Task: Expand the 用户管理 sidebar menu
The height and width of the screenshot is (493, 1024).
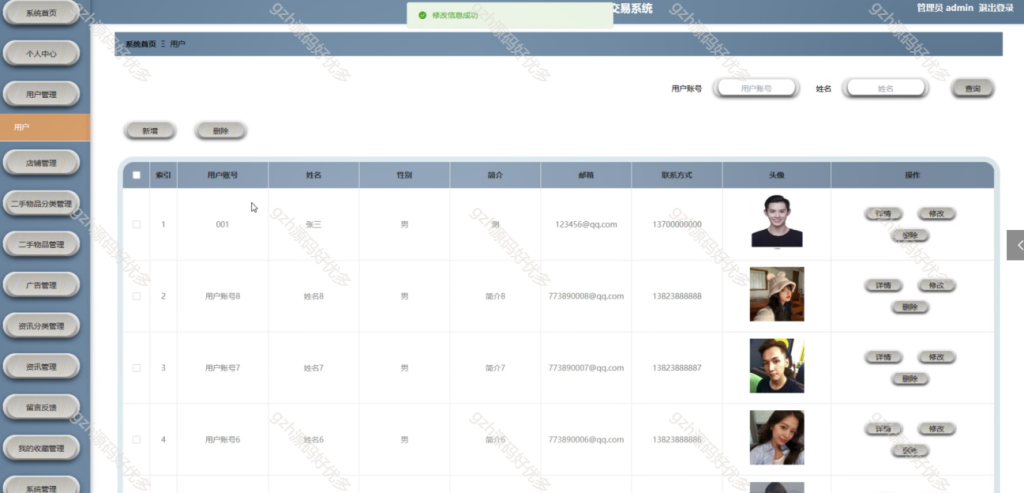Action: [41, 94]
